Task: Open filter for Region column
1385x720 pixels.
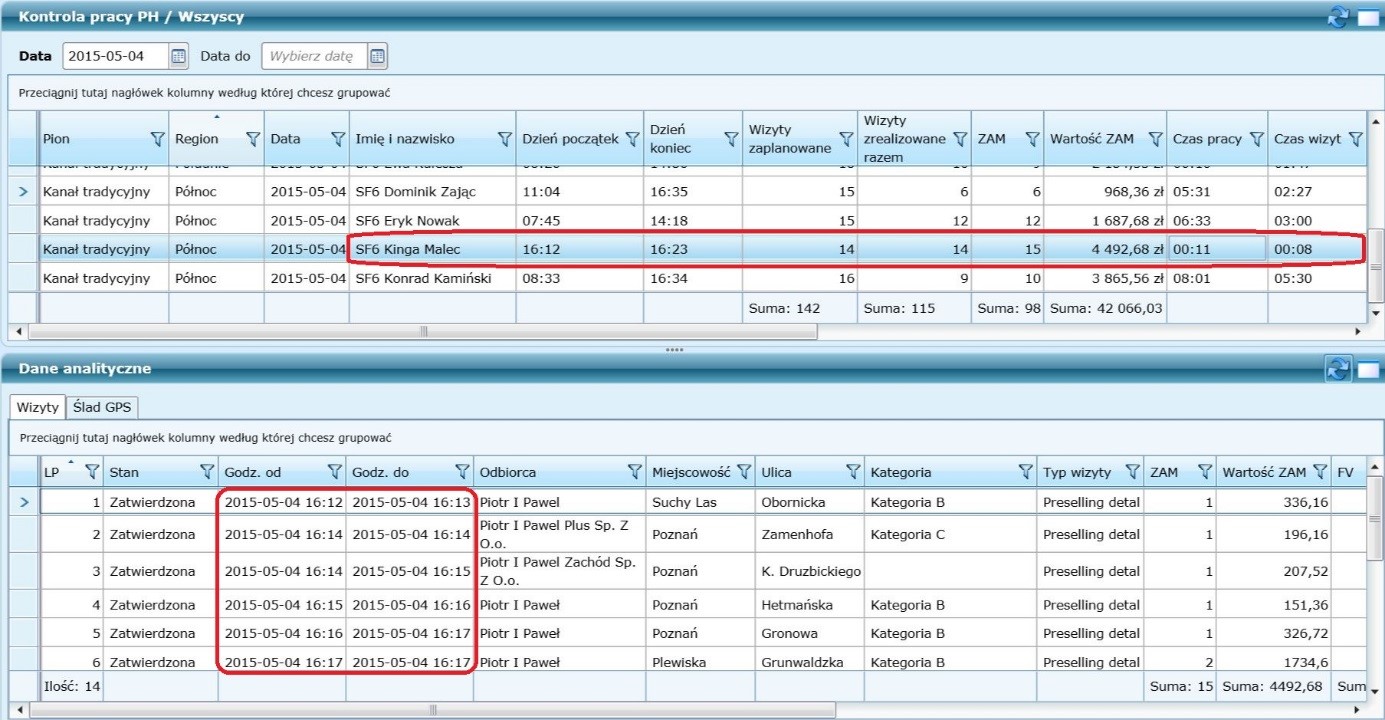Action: pyautogui.click(x=253, y=139)
